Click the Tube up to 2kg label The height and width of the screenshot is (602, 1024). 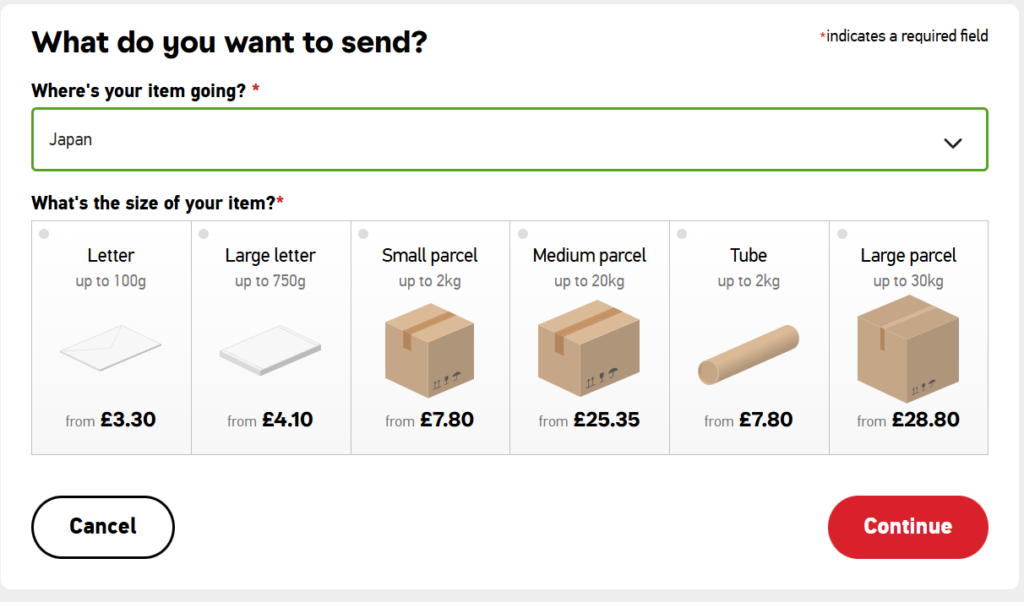(748, 281)
